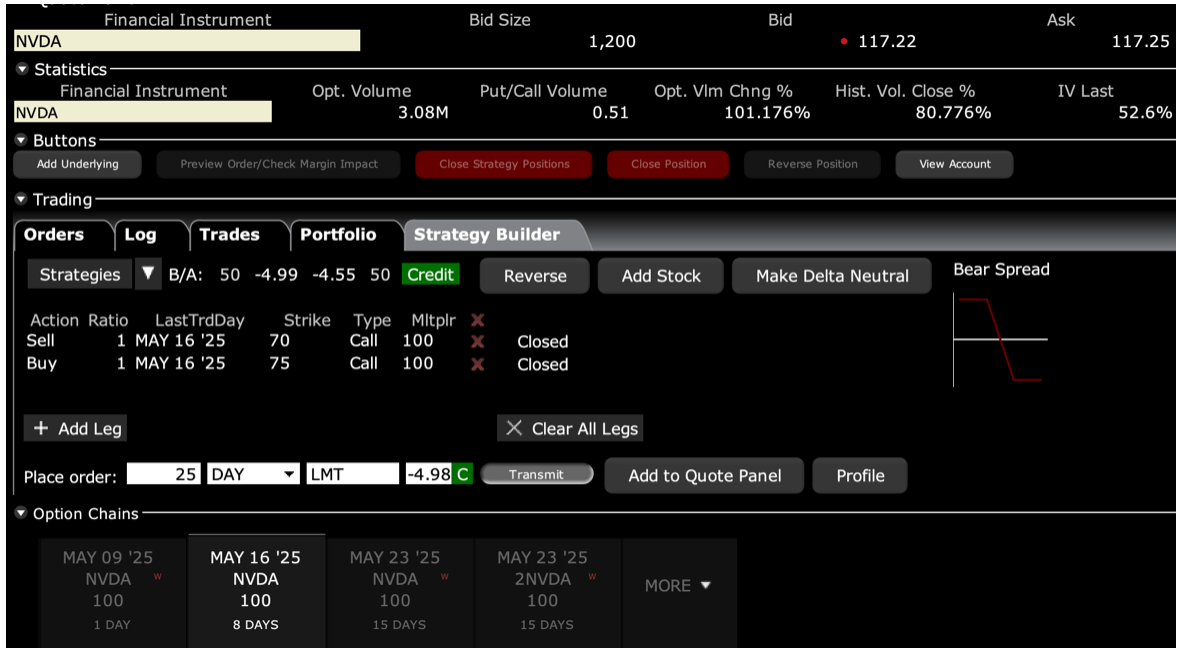Open the Strategies dropdown arrow
Screen dimensions: 1180x654
(148, 274)
